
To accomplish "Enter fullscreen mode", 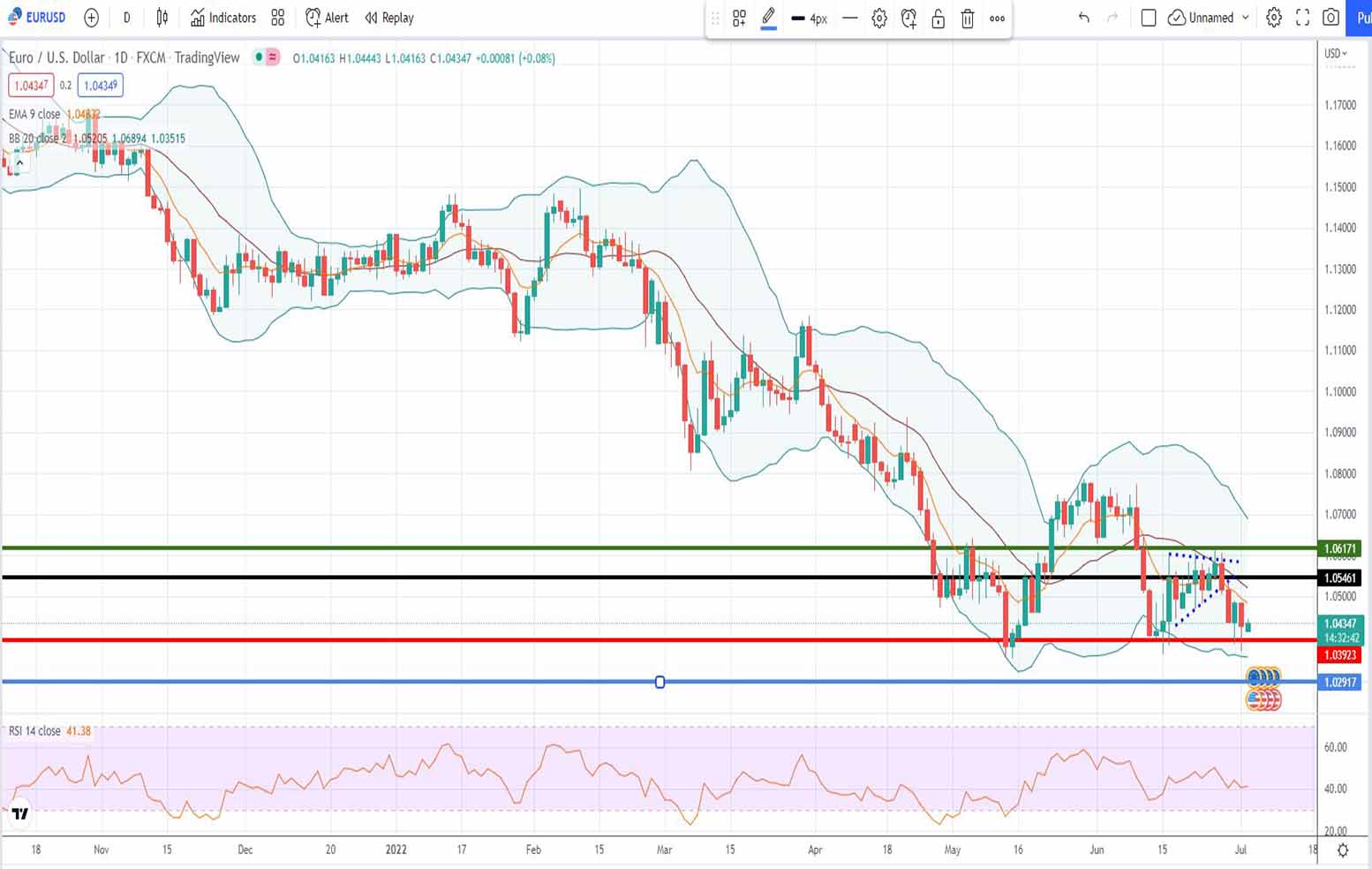I will [x=1302, y=18].
